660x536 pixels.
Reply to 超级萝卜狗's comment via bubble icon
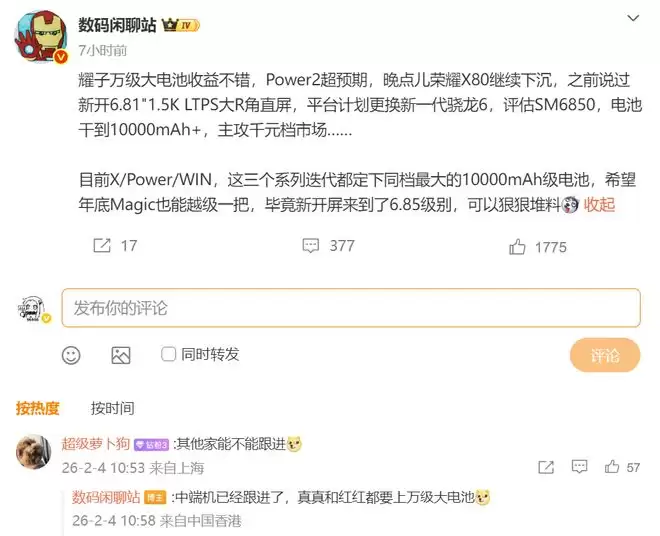coord(579,467)
